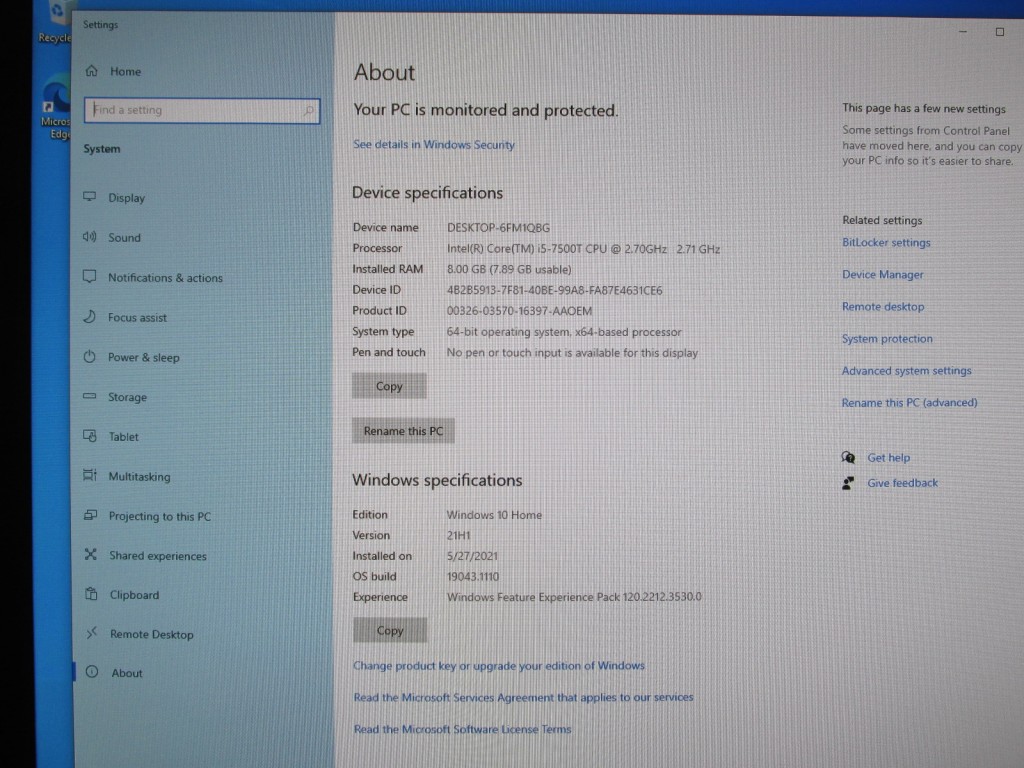Click the Display monitor icon

(x=89, y=197)
